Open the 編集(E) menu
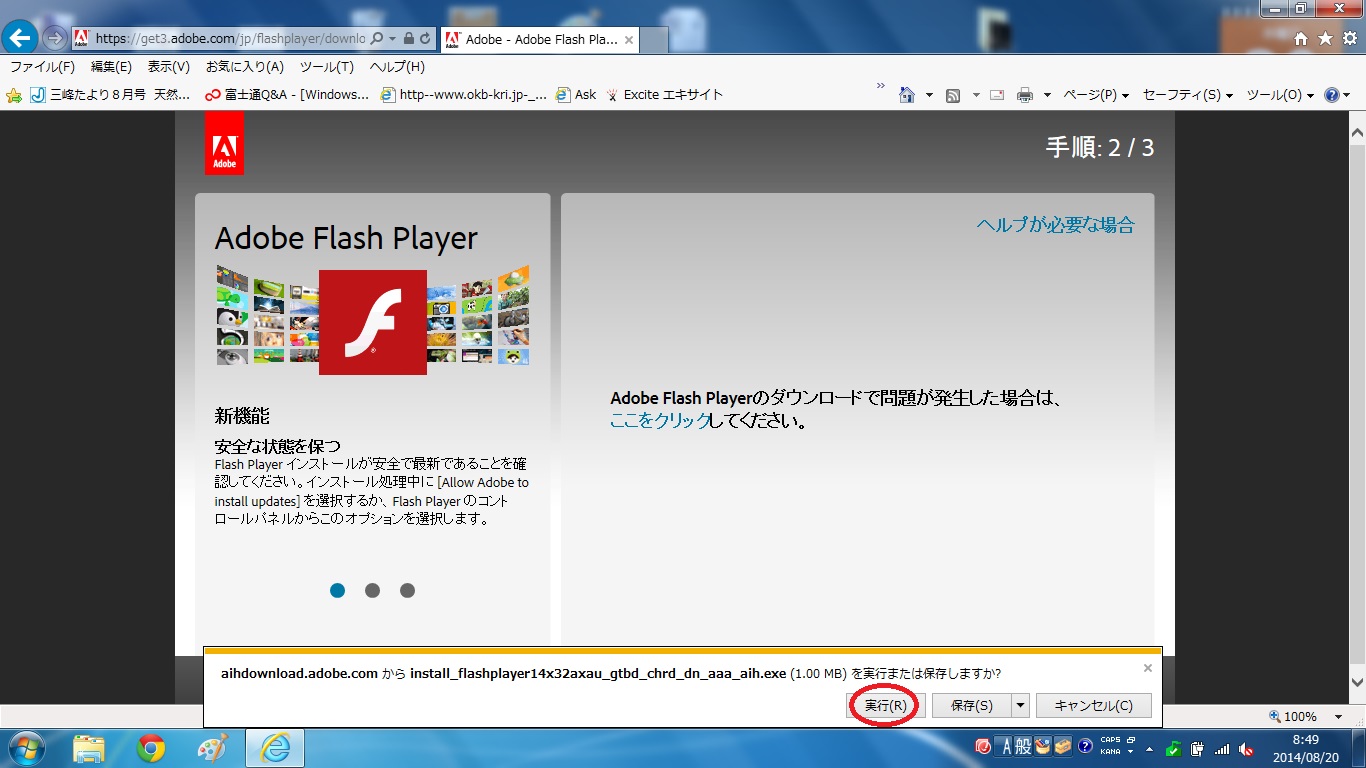Screen dimensions: 1366x768 pos(111,67)
